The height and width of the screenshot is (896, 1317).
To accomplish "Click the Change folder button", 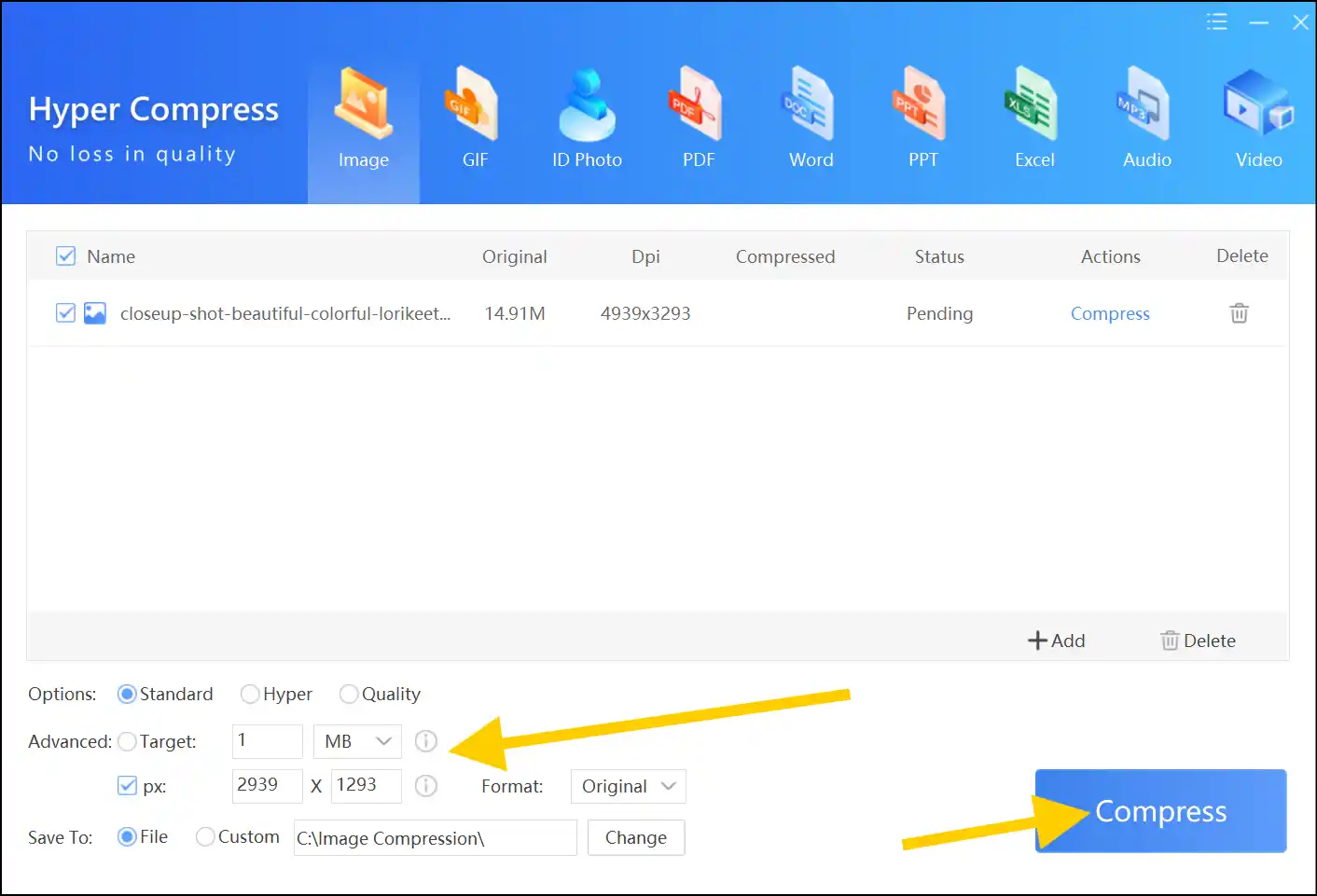I will click(x=636, y=837).
